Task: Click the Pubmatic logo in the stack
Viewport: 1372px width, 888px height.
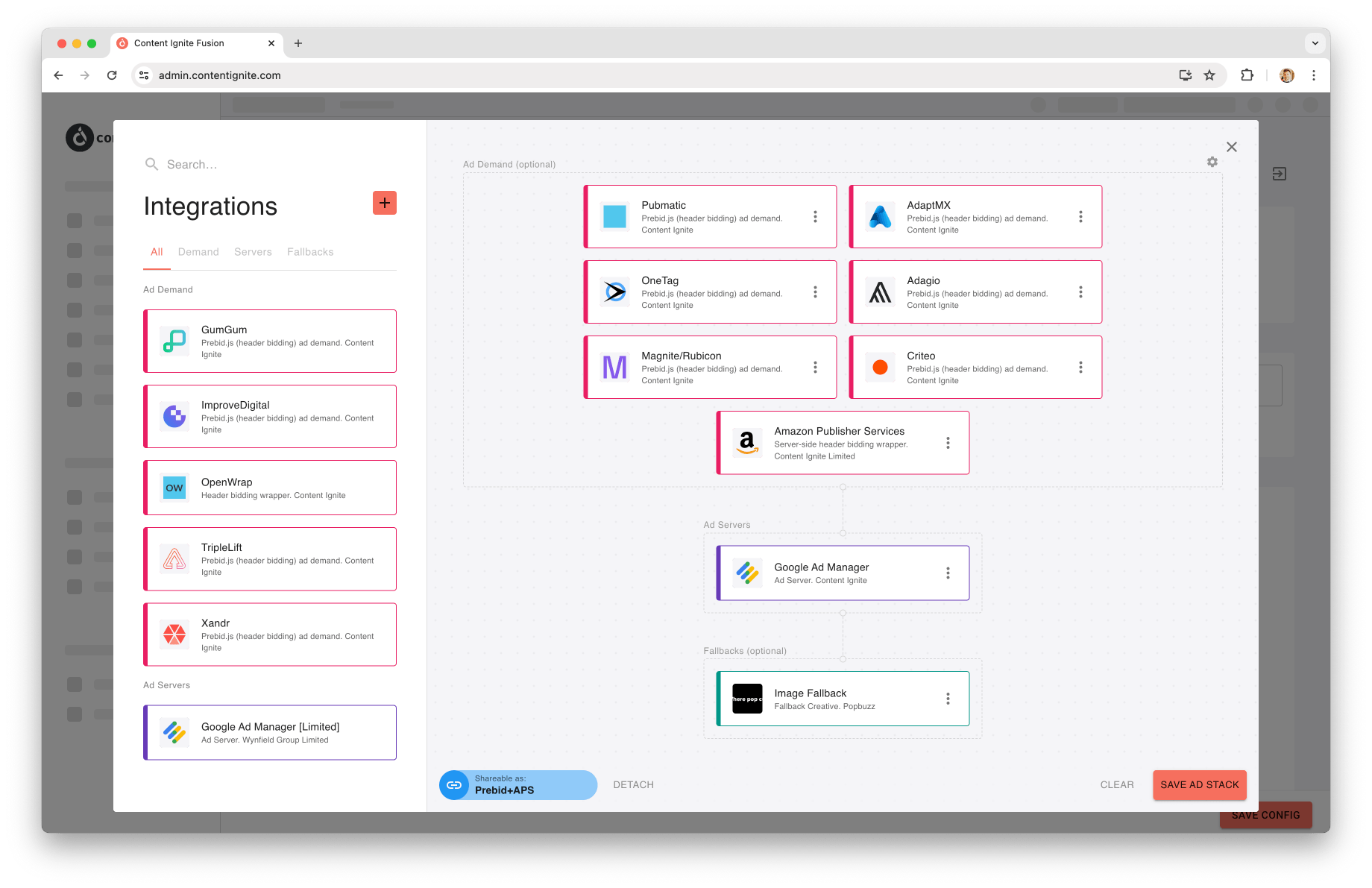Action: click(x=614, y=216)
